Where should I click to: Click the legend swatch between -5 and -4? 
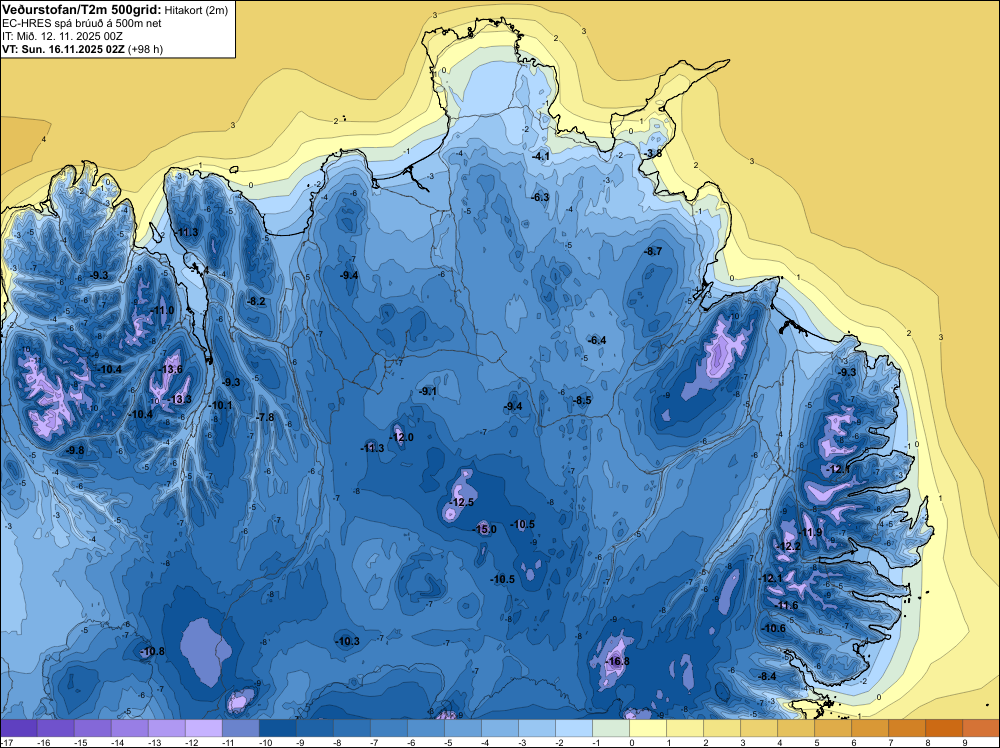pyautogui.click(x=463, y=728)
